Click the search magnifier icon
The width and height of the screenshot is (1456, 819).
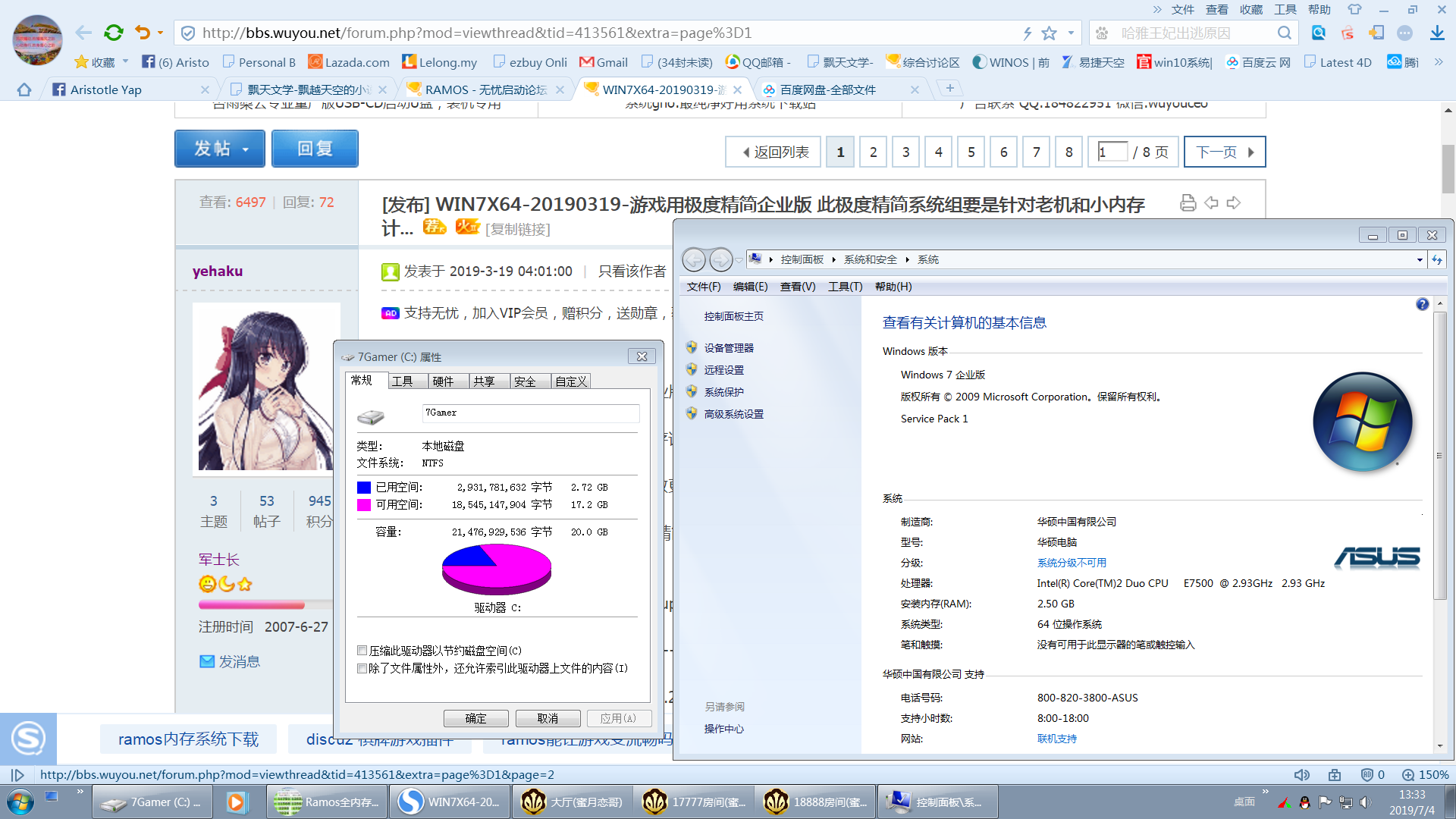point(1284,33)
